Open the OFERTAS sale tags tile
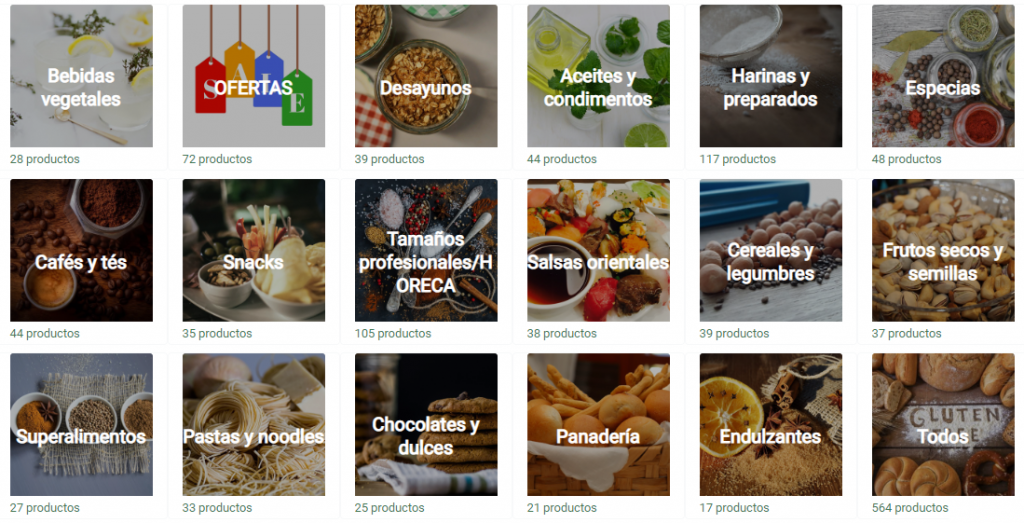The image size is (1024, 523). tap(253, 76)
